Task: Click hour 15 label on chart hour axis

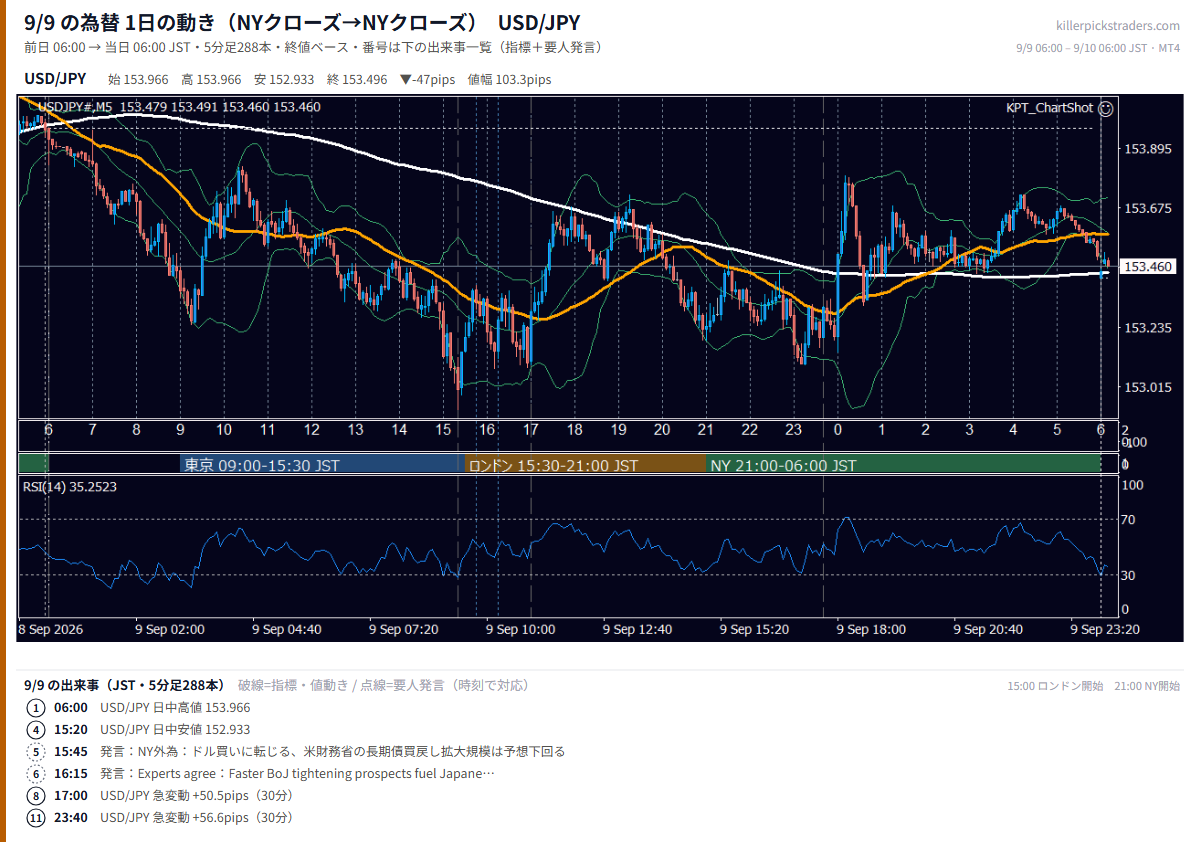Action: (x=443, y=430)
